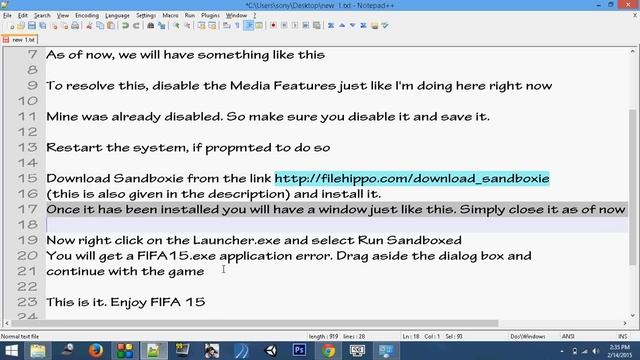Play back the recorded macro icon
The image size is (640, 360).
point(295,26)
